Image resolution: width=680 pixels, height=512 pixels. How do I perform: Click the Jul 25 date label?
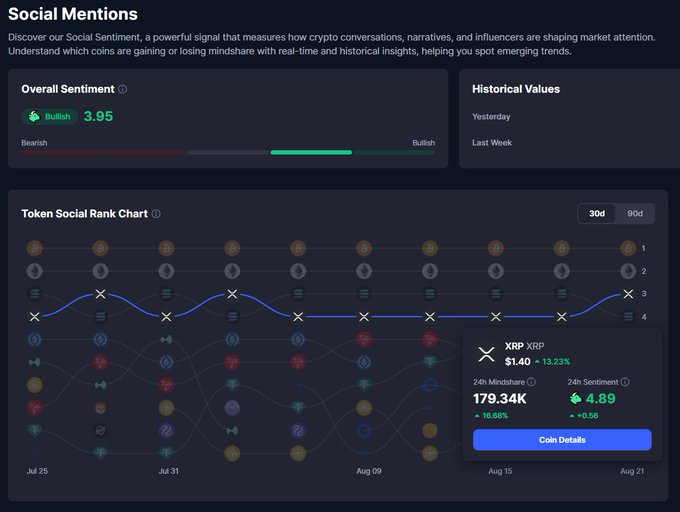37,471
